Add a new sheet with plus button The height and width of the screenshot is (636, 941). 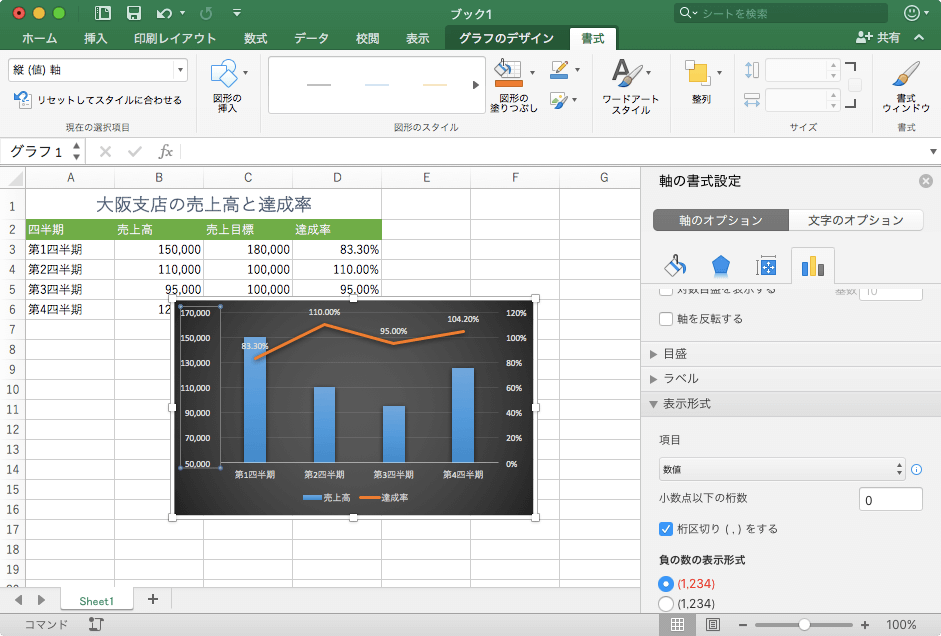coord(152,599)
